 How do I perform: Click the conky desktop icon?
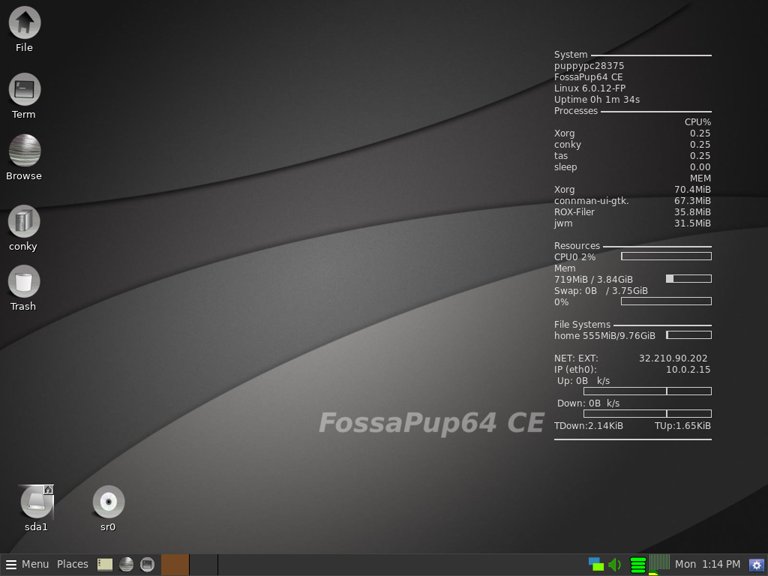(x=24, y=222)
